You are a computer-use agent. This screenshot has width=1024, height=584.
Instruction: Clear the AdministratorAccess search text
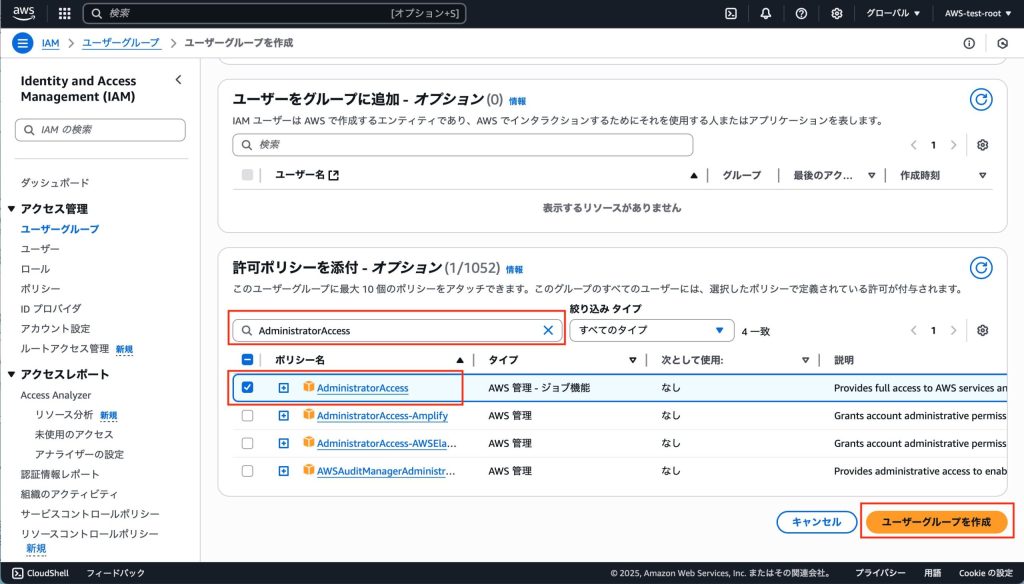point(548,331)
